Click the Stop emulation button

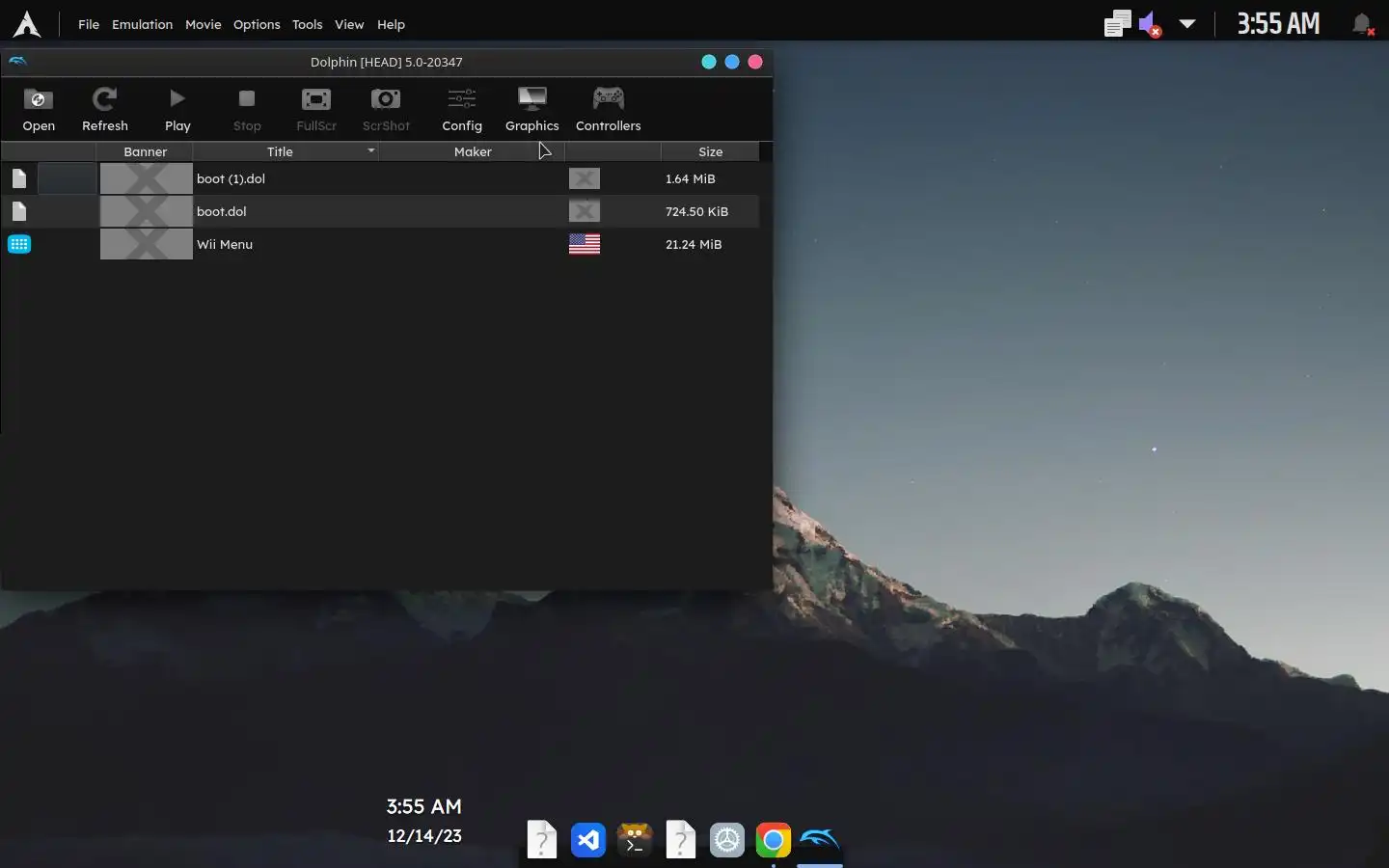coord(247,109)
